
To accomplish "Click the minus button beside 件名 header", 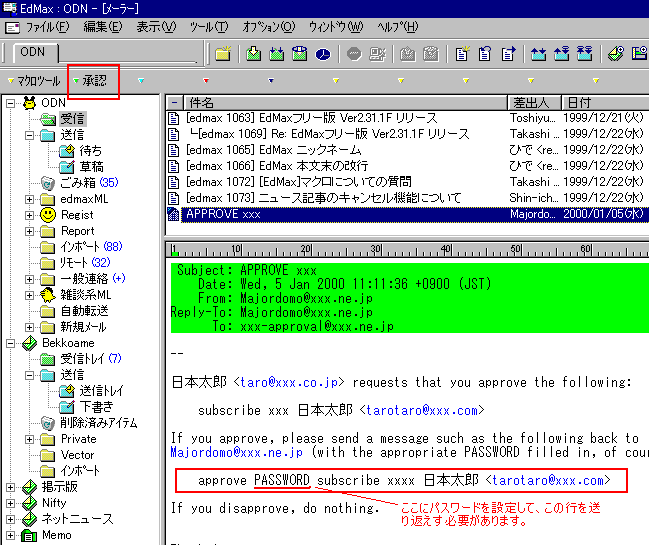I will (x=174, y=102).
